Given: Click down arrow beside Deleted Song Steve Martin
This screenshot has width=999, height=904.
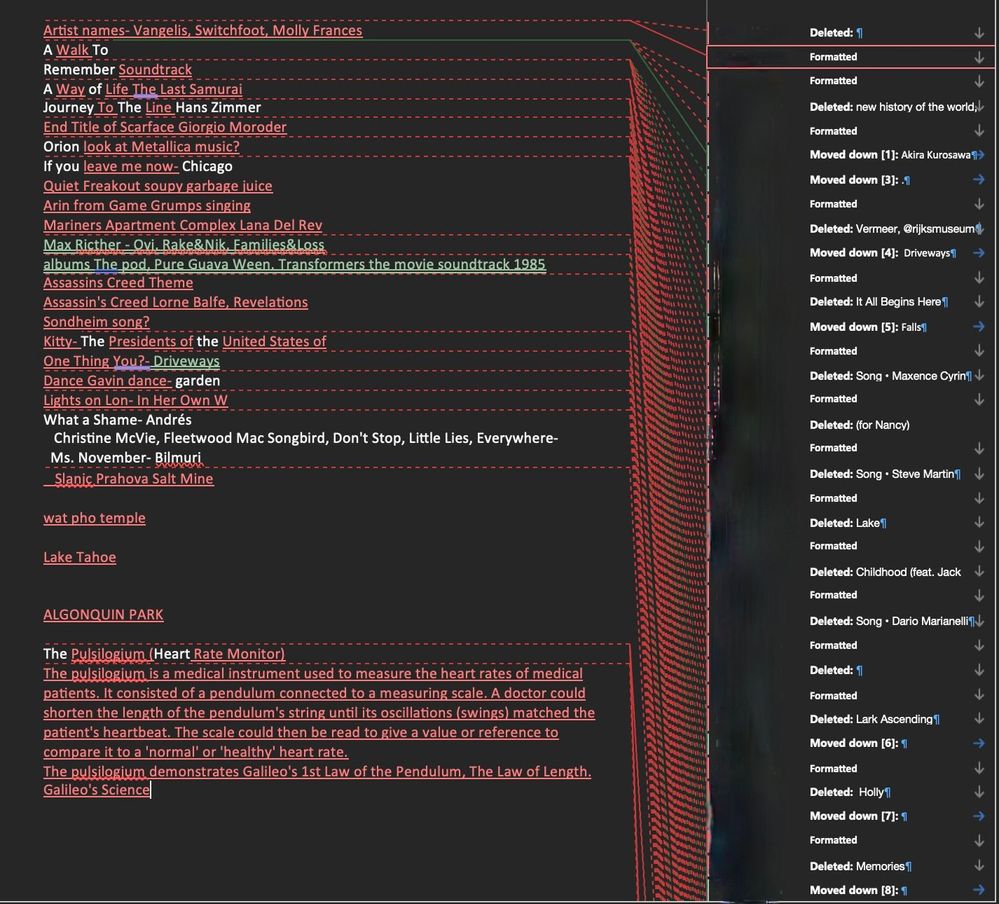Looking at the screenshot, I should click(x=980, y=474).
